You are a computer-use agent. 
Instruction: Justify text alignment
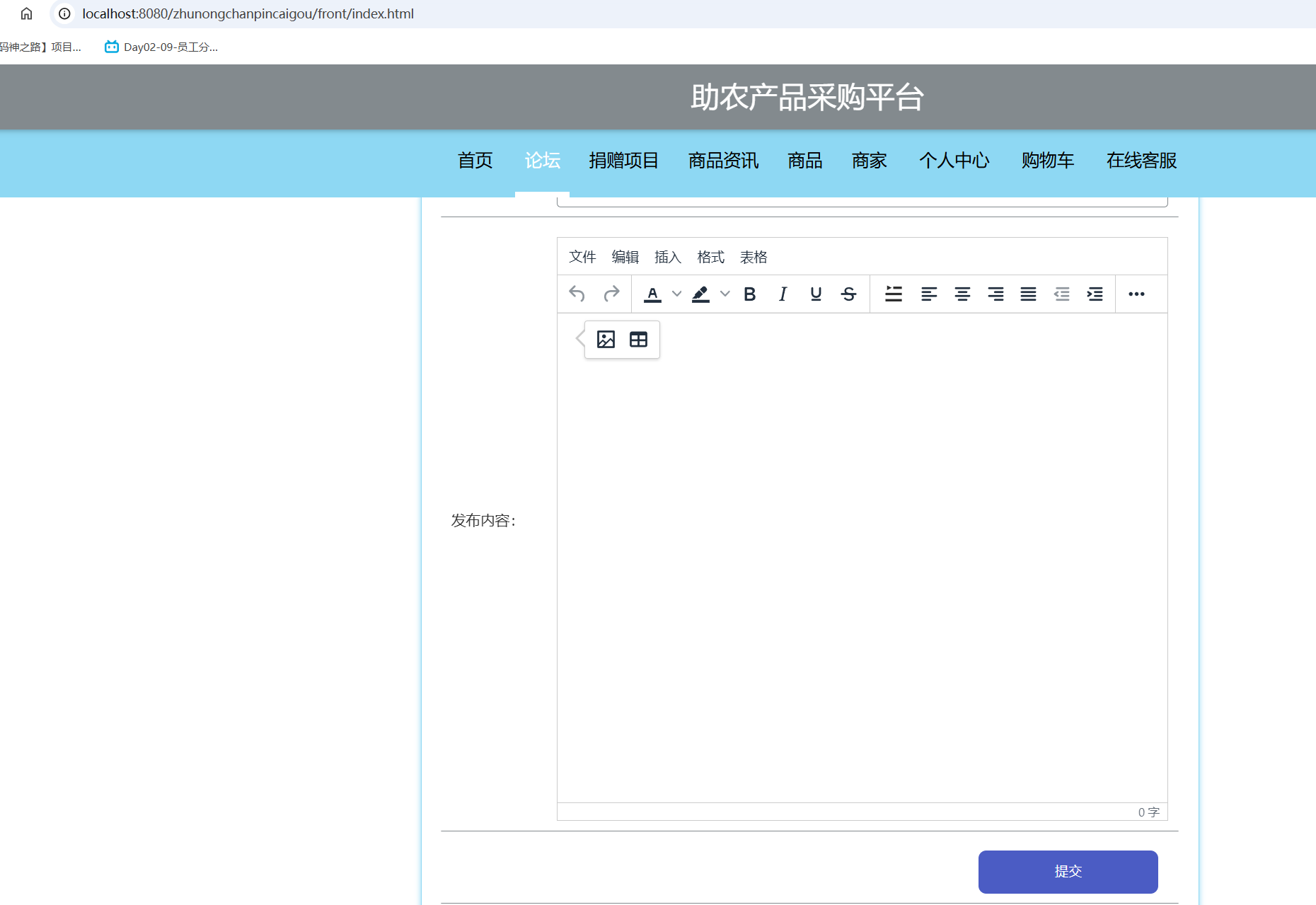click(x=1028, y=294)
